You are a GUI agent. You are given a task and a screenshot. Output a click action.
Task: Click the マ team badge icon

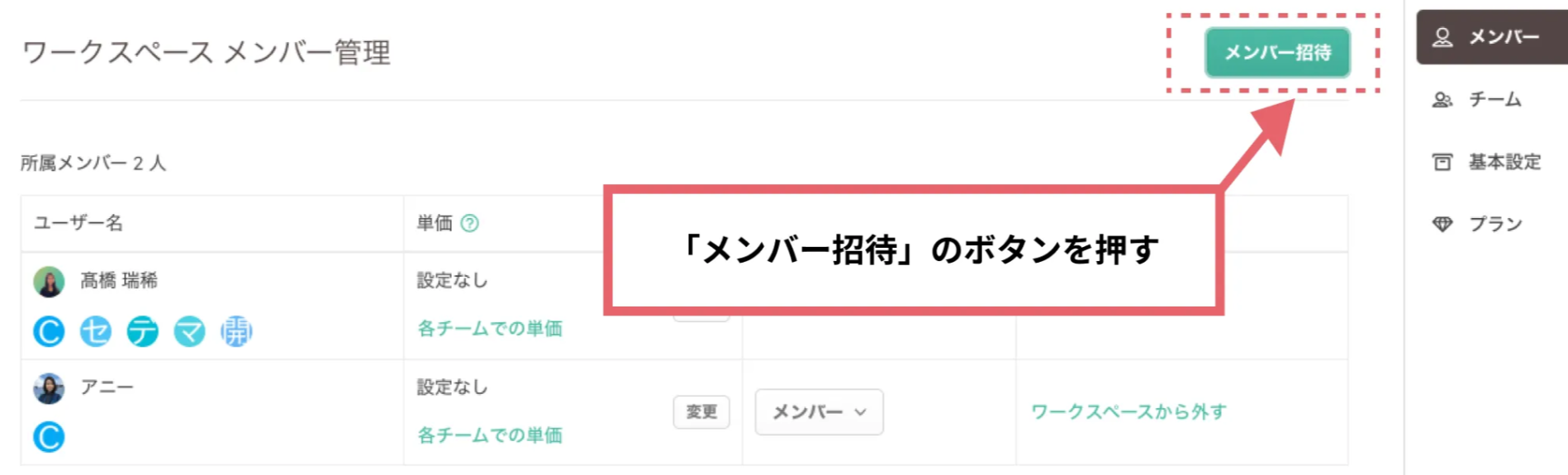coord(189,331)
